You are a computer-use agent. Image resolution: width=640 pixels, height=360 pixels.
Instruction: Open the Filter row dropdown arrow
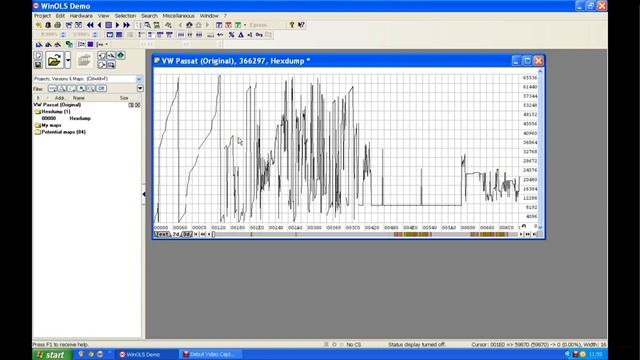[140, 88]
